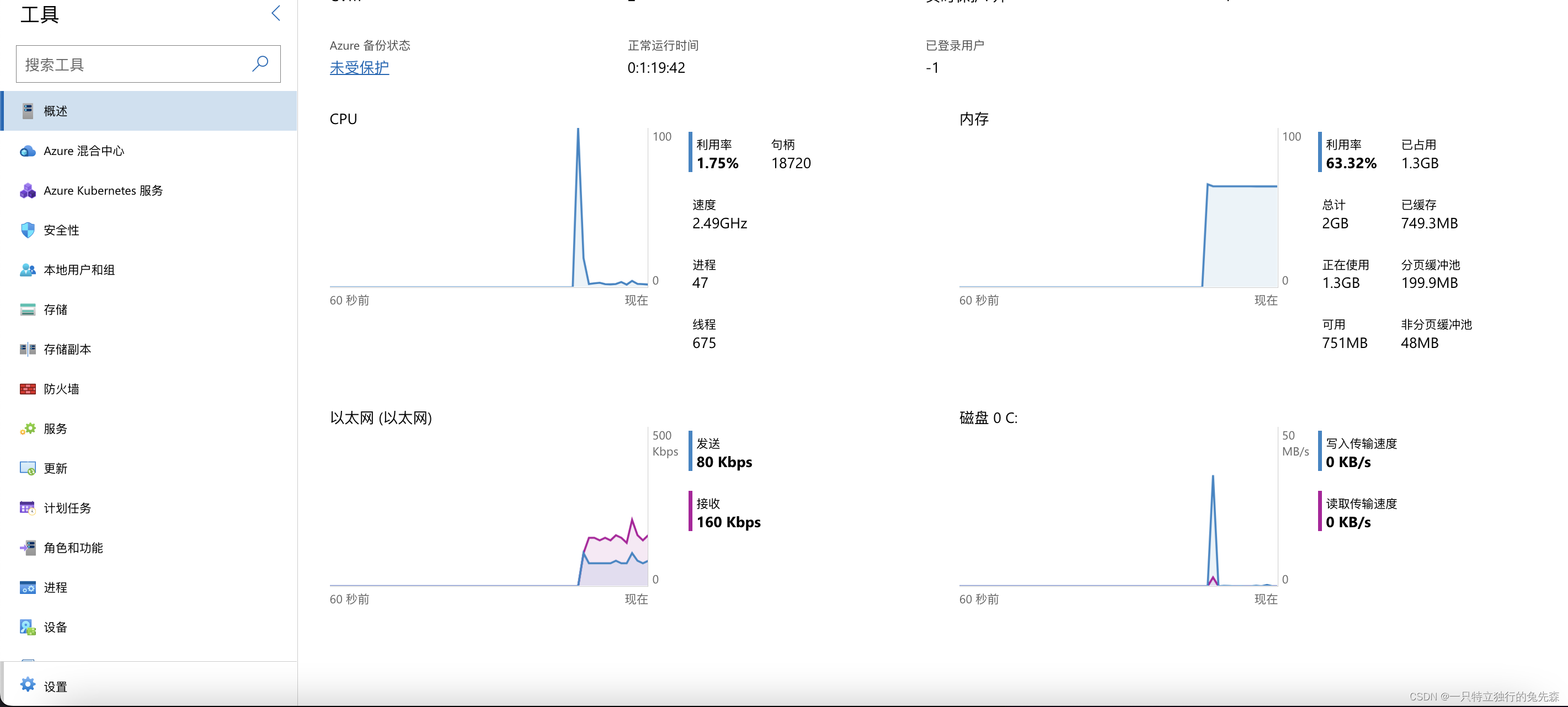Image resolution: width=1568 pixels, height=707 pixels.
Task: Click the 速度 2.49GHz value
Action: [719, 223]
